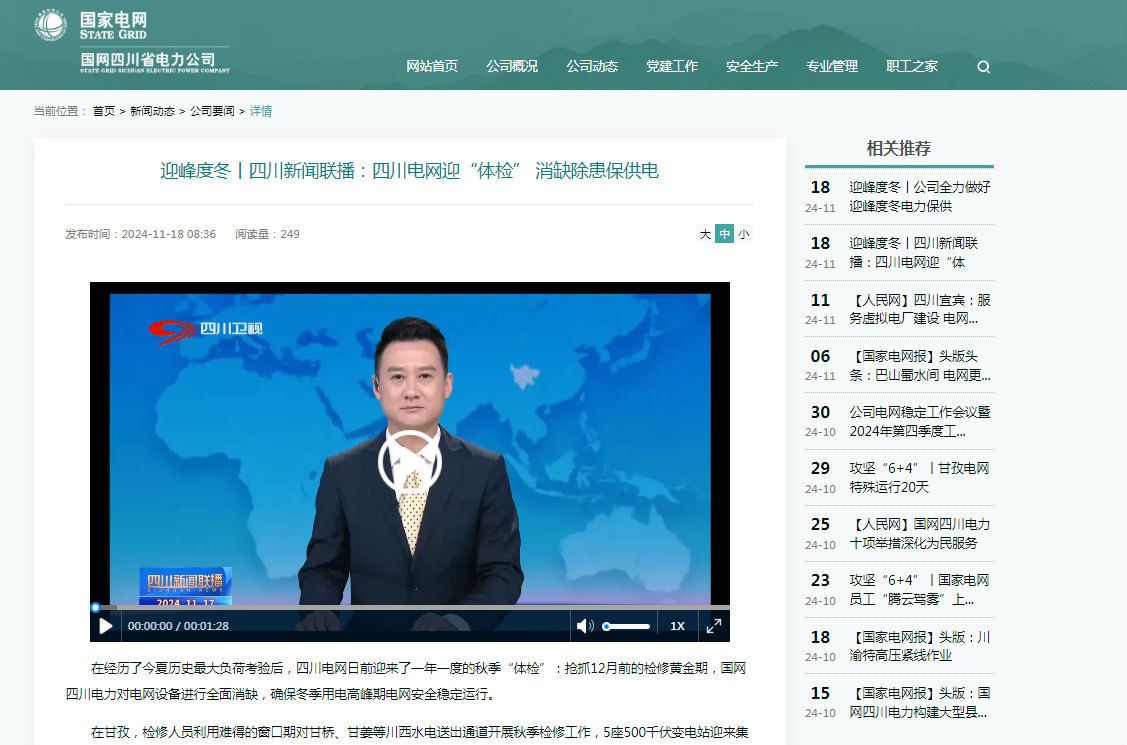Click the 公司要闻 breadcrumb link

[212, 111]
